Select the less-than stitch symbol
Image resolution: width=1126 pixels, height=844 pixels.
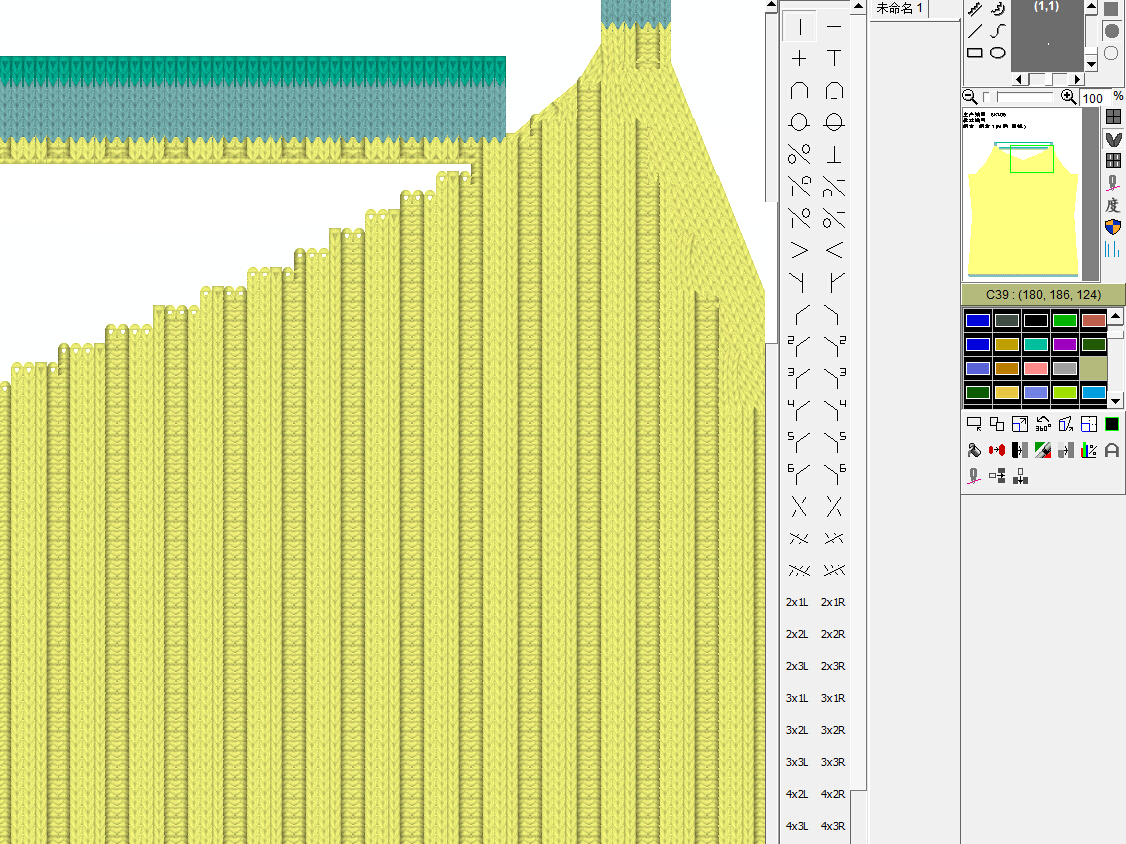[x=834, y=251]
